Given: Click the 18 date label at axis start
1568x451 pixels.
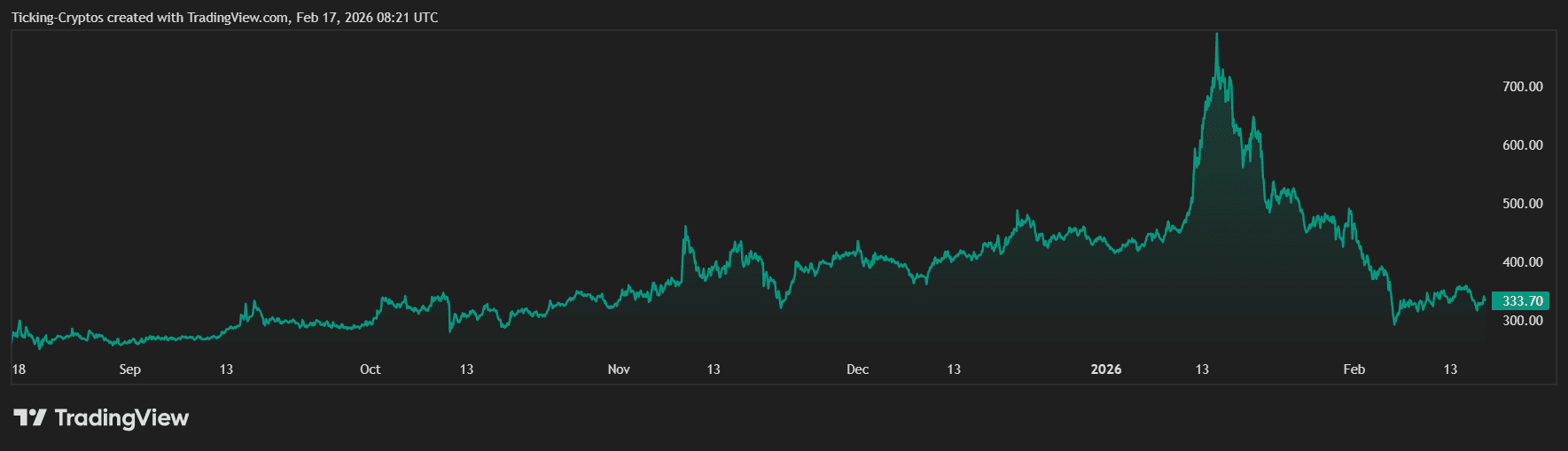Looking at the screenshot, I should (19, 369).
